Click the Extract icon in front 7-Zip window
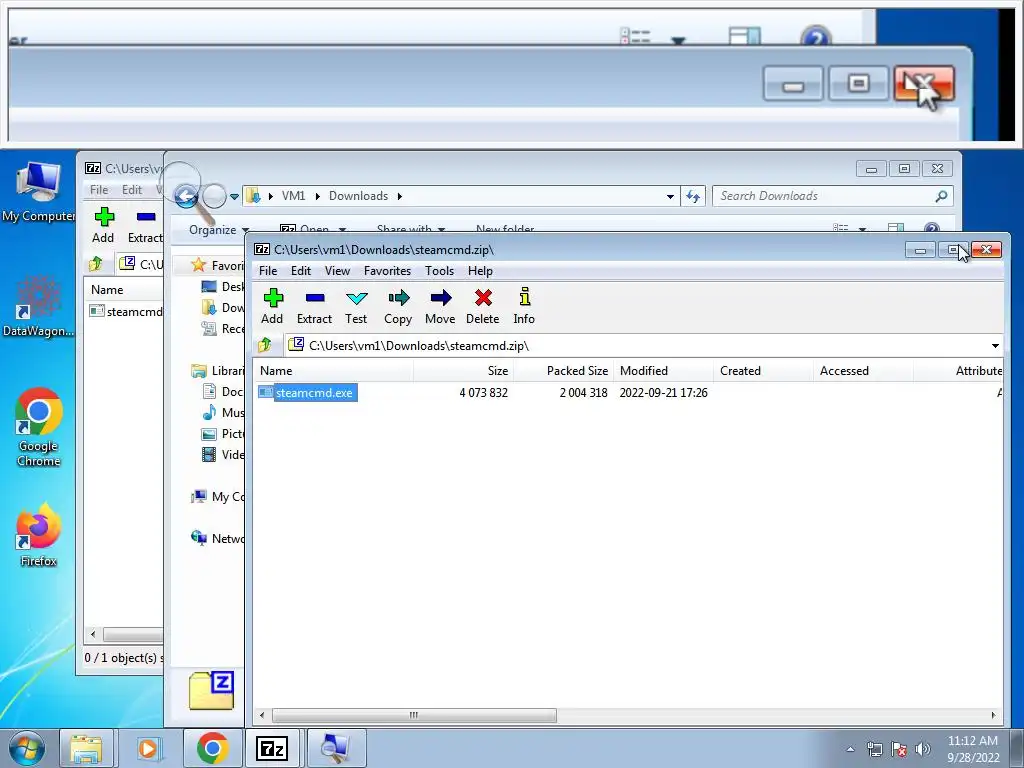Viewport: 1024px width, 768px height. click(x=314, y=306)
